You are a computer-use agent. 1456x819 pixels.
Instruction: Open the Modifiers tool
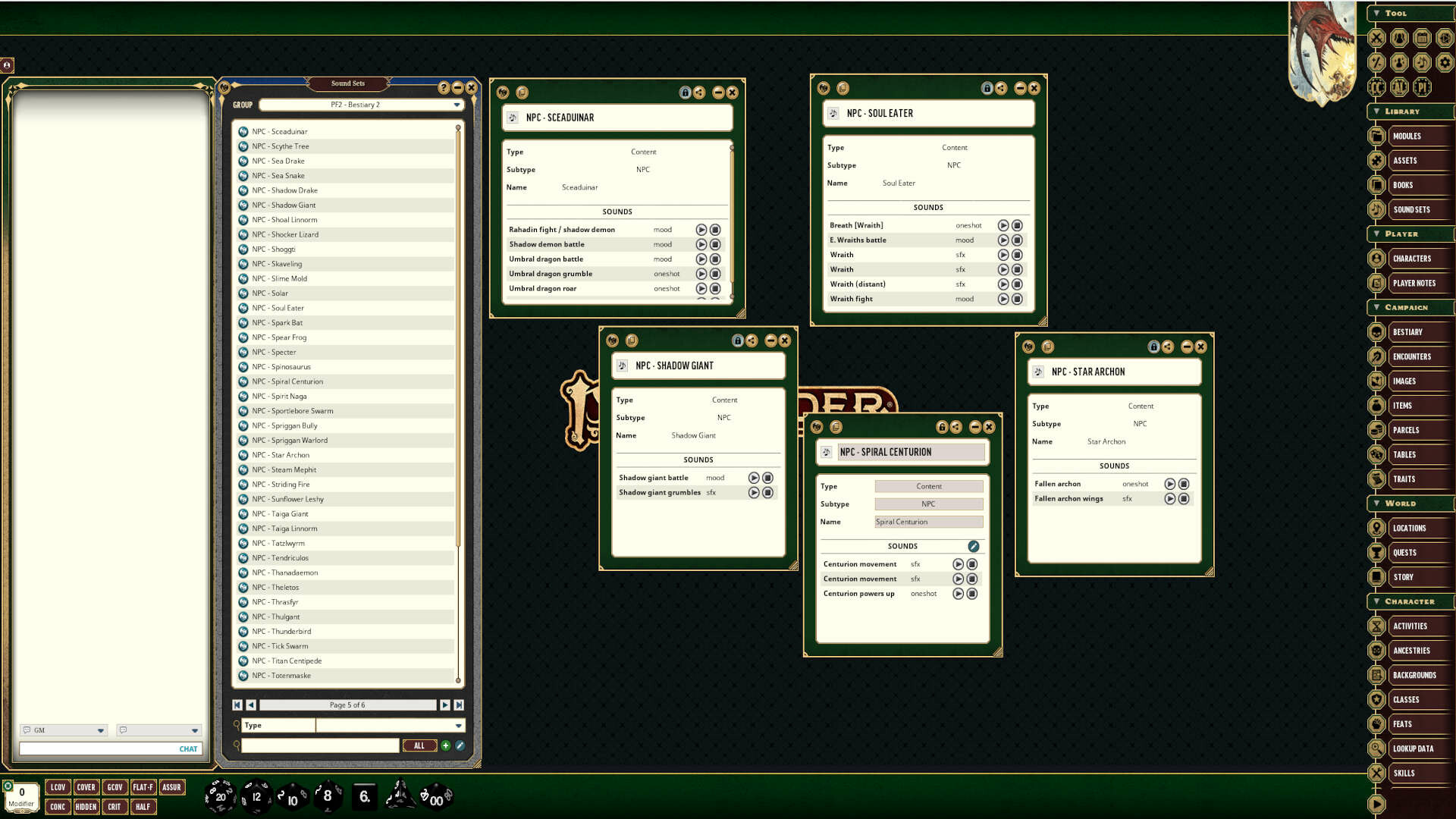(x=1376, y=62)
